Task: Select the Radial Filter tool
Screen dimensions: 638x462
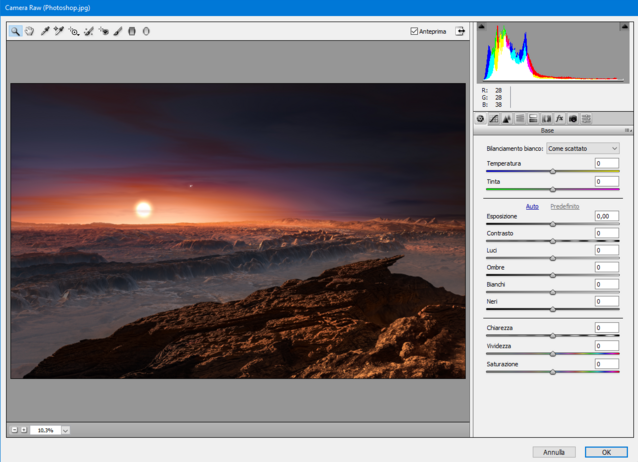Action: [146, 31]
